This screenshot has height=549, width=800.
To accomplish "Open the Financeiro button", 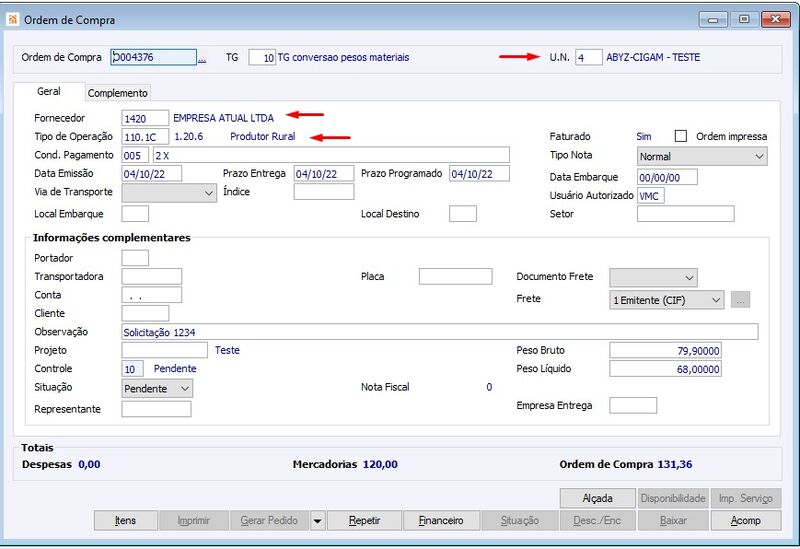I will pos(441,521).
